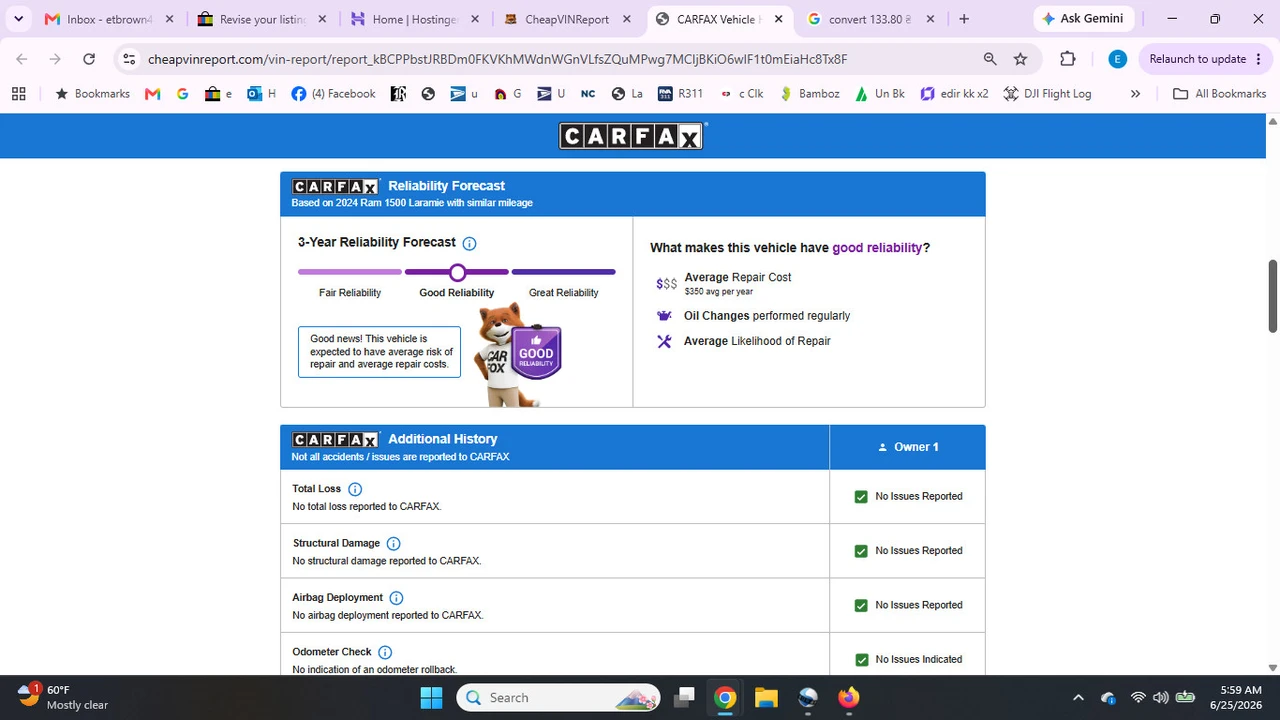This screenshot has width=1280, height=720.
Task: Open the DJI Flight Log bookmark
Action: coord(1047,94)
